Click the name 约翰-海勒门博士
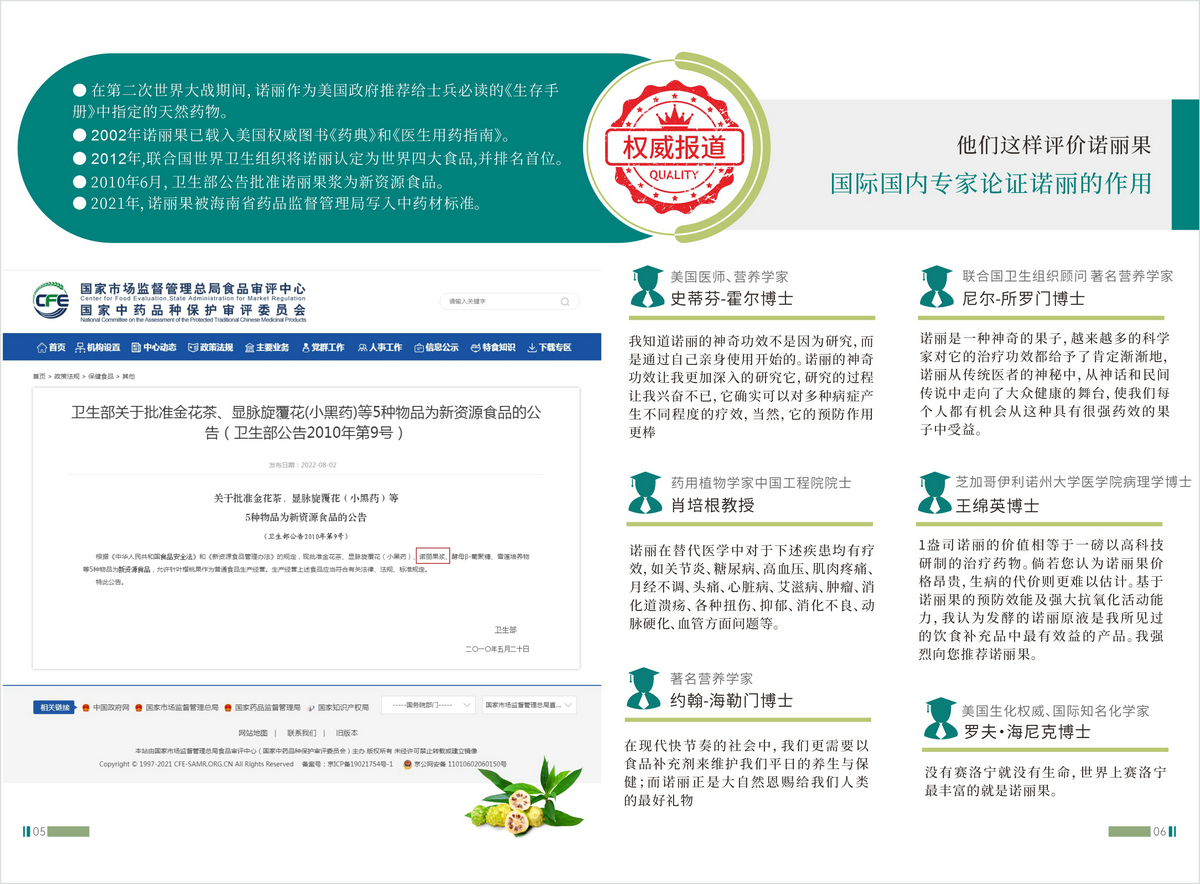This screenshot has width=1200, height=884. tap(731, 700)
